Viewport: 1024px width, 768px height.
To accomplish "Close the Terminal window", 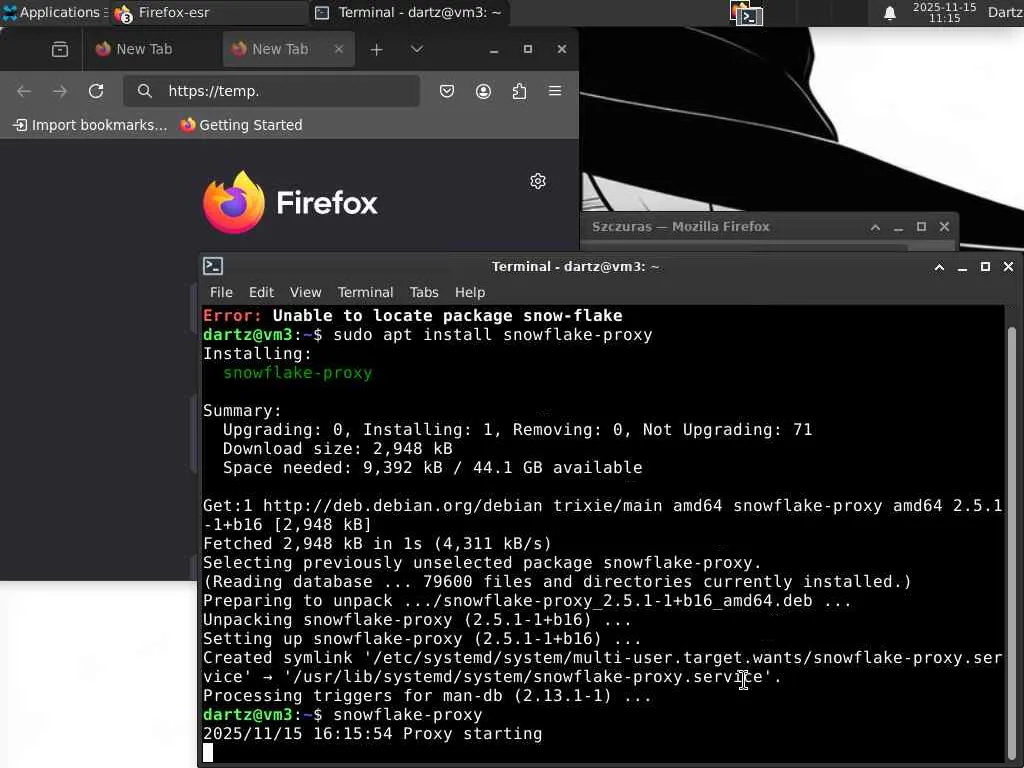I will tap(1008, 266).
